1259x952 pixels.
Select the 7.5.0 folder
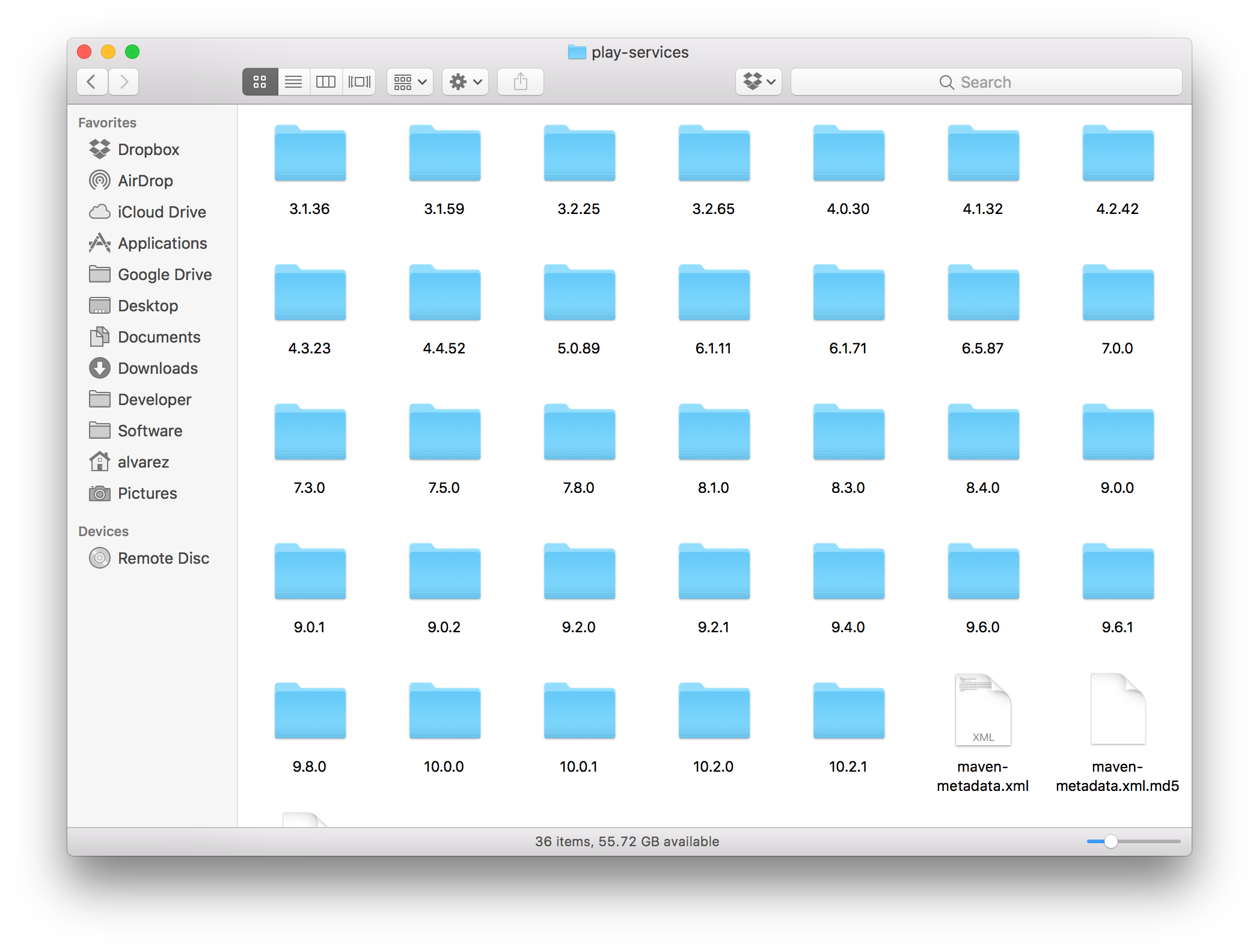point(445,432)
